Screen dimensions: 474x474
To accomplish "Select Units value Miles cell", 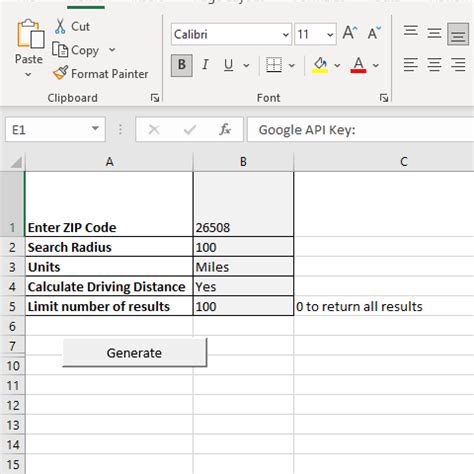I will pyautogui.click(x=243, y=267).
